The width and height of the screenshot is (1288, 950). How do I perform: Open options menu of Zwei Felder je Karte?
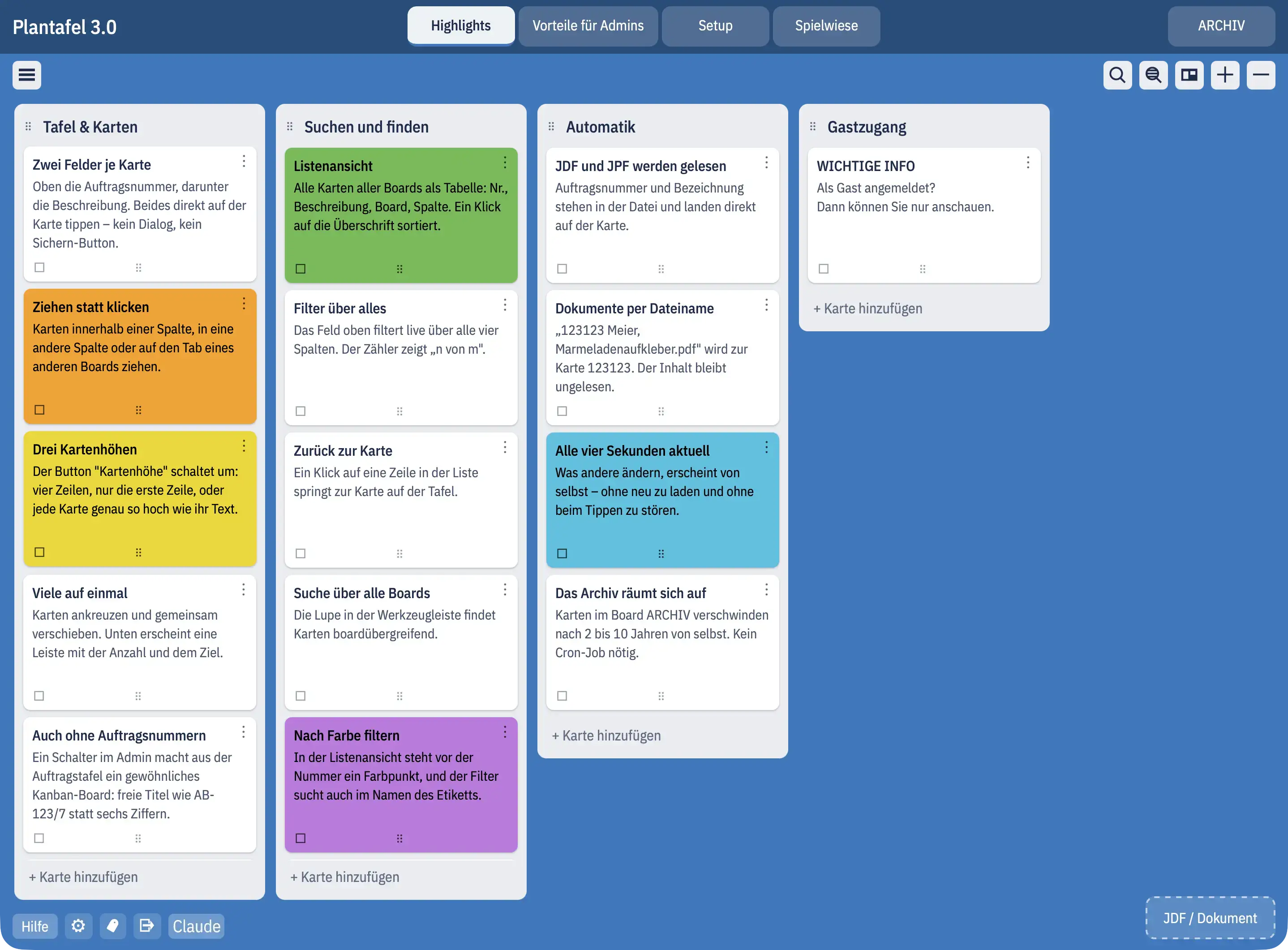(244, 162)
